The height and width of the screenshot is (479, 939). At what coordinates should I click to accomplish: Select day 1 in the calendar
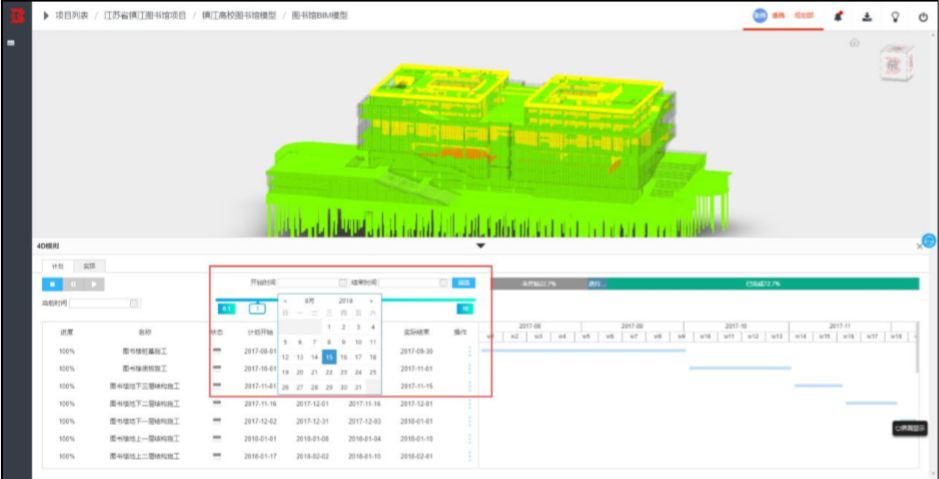pos(329,327)
